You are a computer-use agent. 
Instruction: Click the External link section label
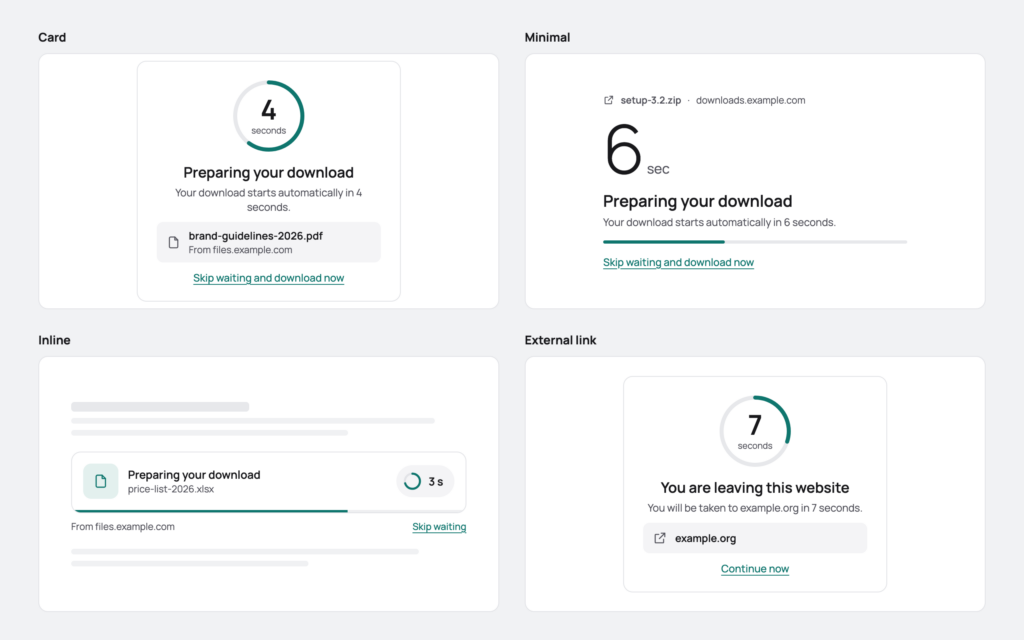click(x=560, y=340)
